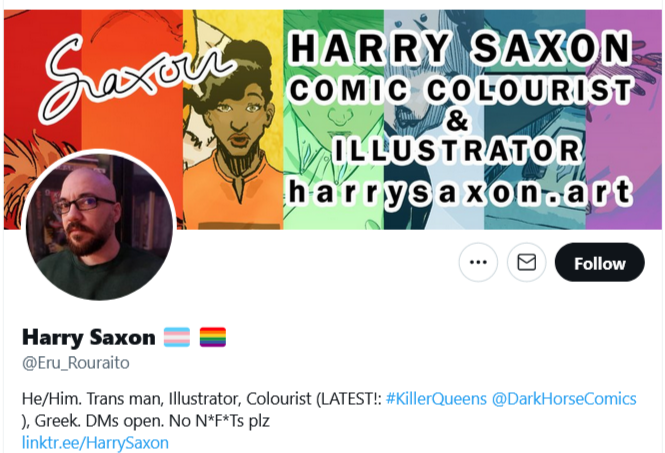Open the three-dot more options menu
This screenshot has height=453, width=665.
click(x=478, y=262)
